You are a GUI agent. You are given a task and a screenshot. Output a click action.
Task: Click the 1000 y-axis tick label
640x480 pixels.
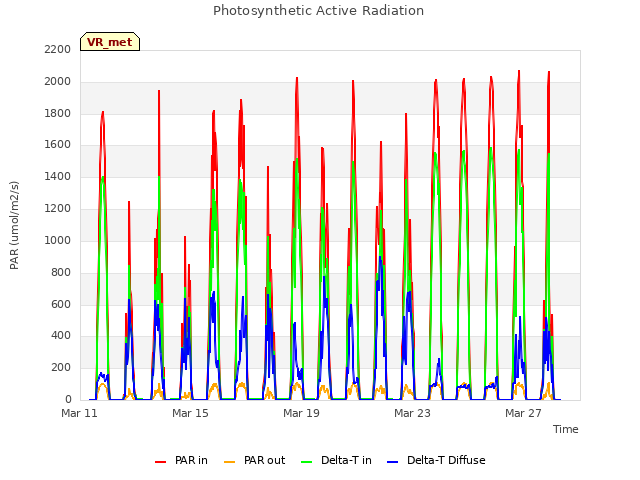click(x=58, y=240)
